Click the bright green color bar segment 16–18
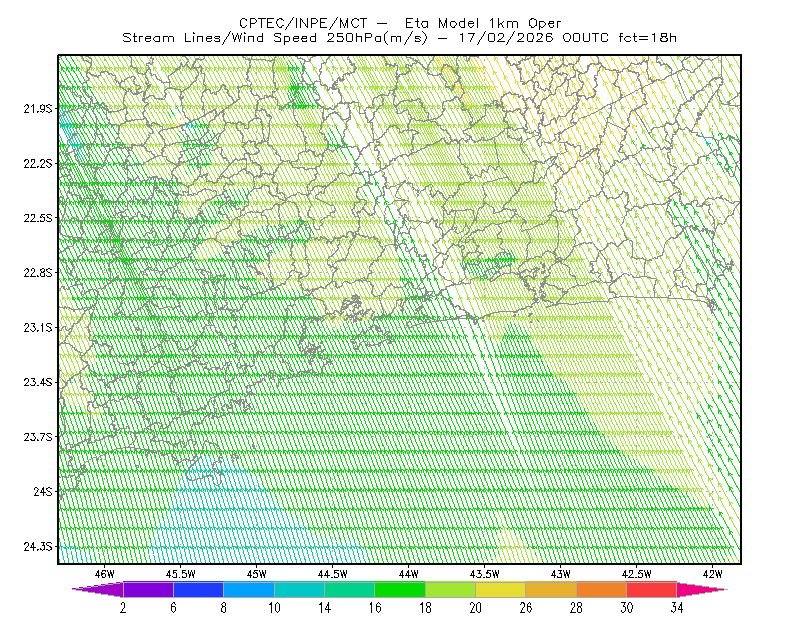 tap(400, 589)
